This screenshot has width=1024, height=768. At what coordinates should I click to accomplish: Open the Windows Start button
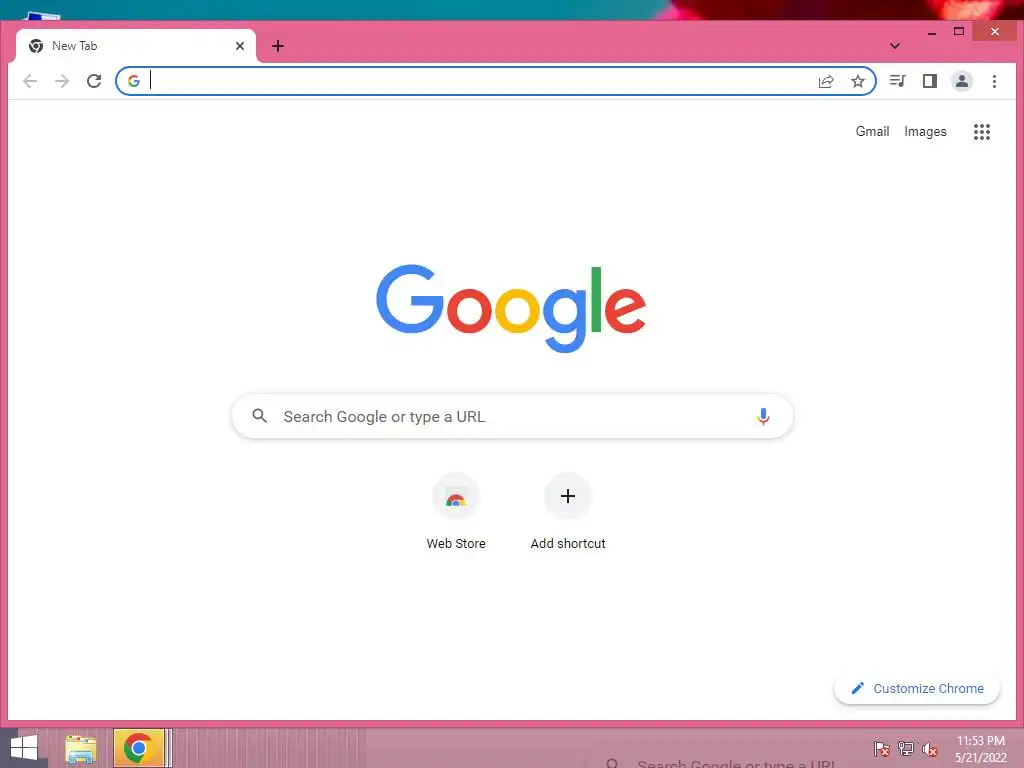click(24, 748)
